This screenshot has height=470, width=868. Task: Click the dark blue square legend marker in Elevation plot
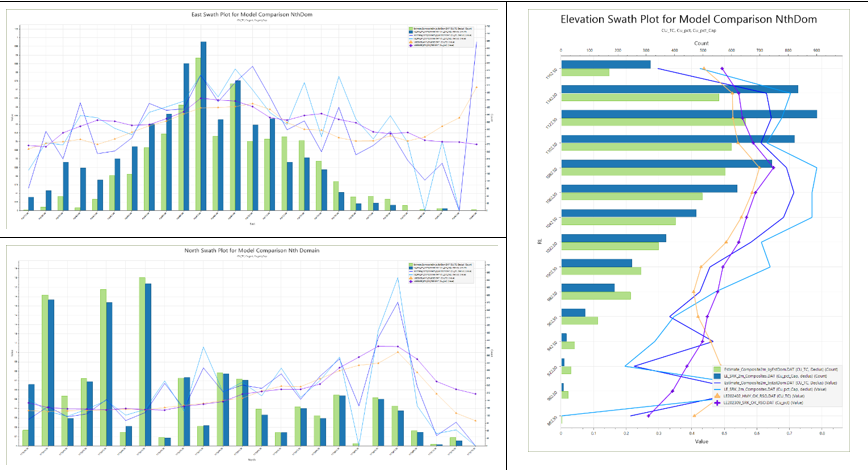[717, 376]
